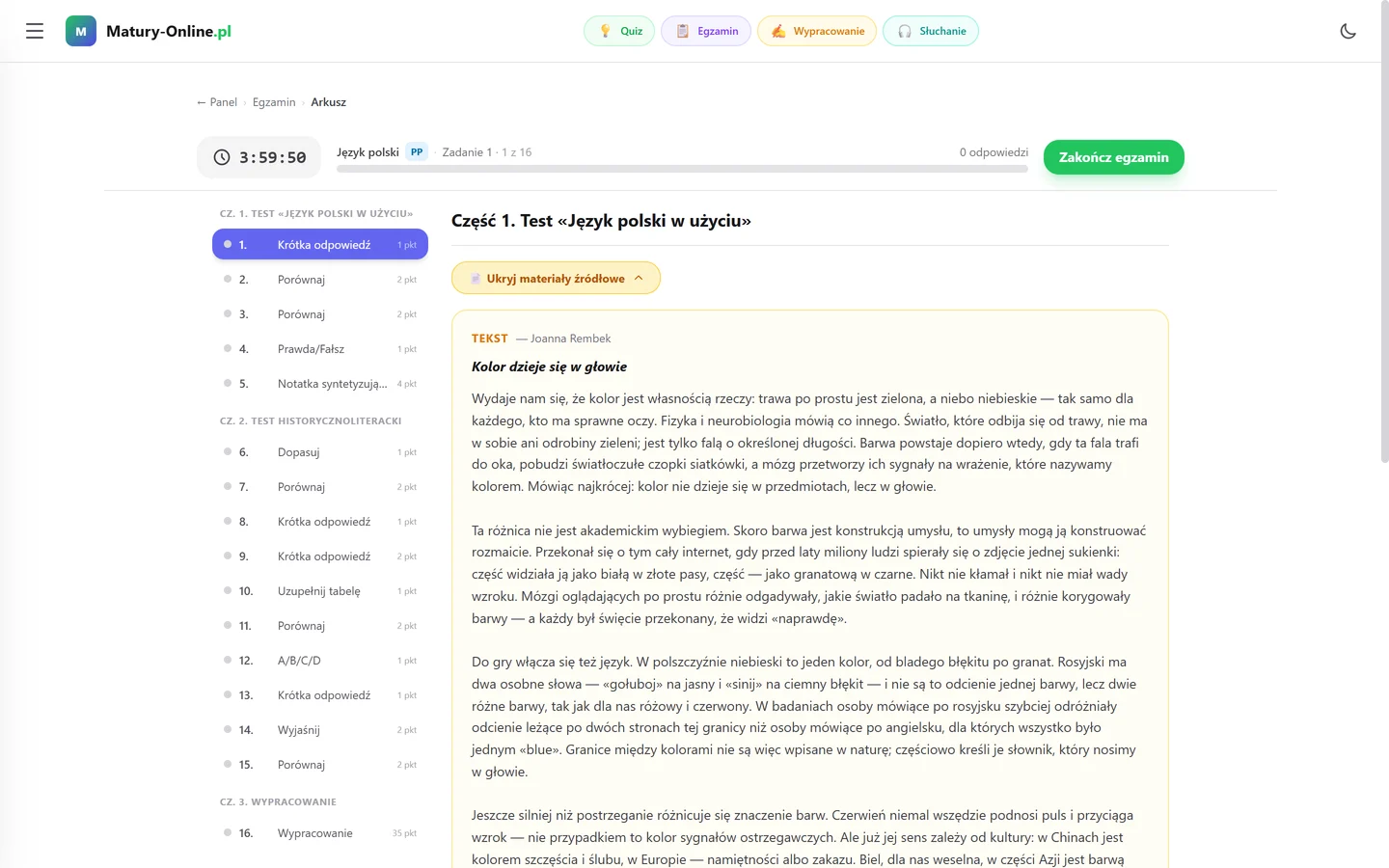This screenshot has width=1389, height=868.
Task: Jump to task 8 Krótka odpowiedź
Action: [x=320, y=521]
